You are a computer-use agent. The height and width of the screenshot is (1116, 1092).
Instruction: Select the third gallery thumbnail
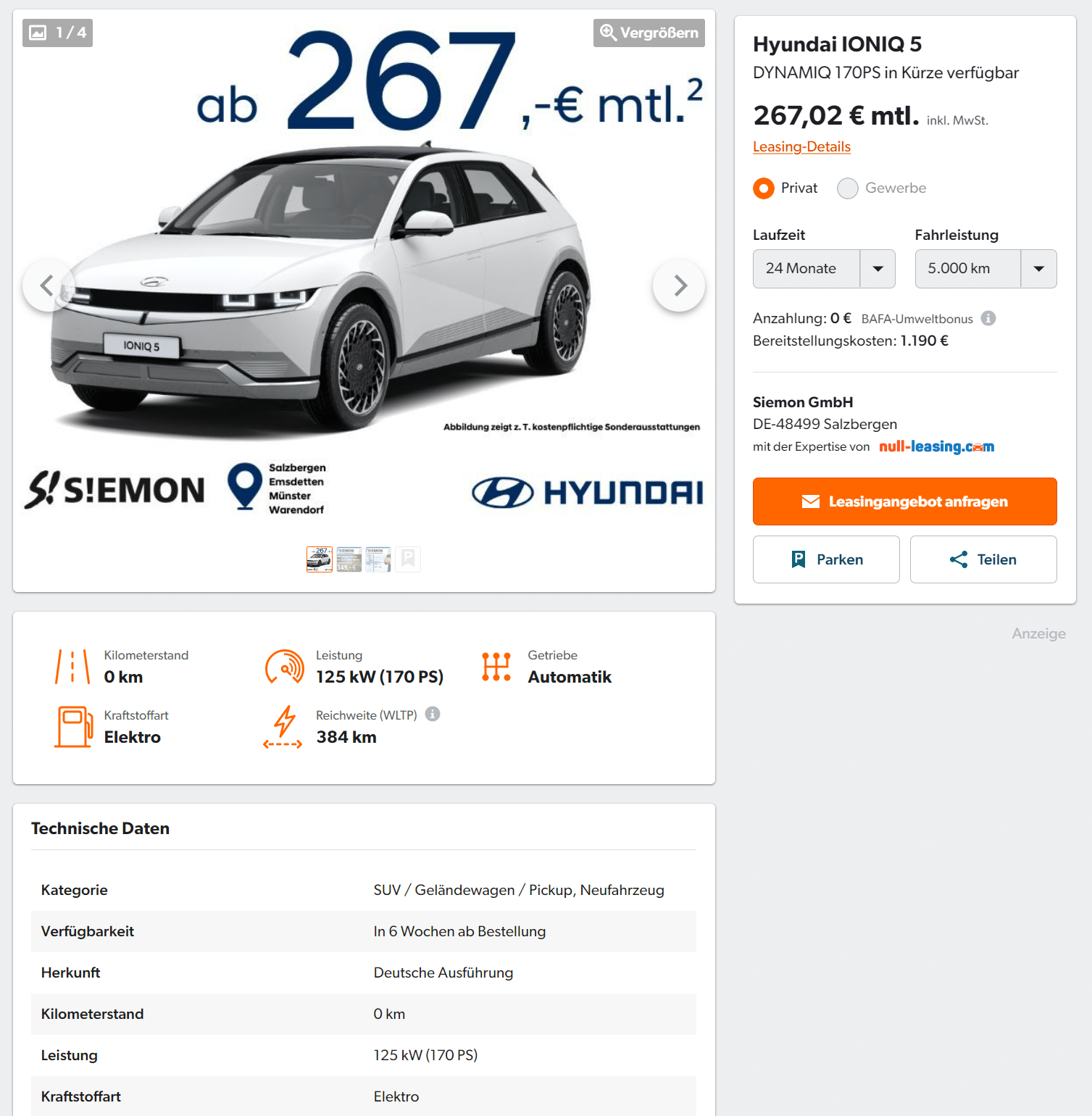tap(378, 559)
